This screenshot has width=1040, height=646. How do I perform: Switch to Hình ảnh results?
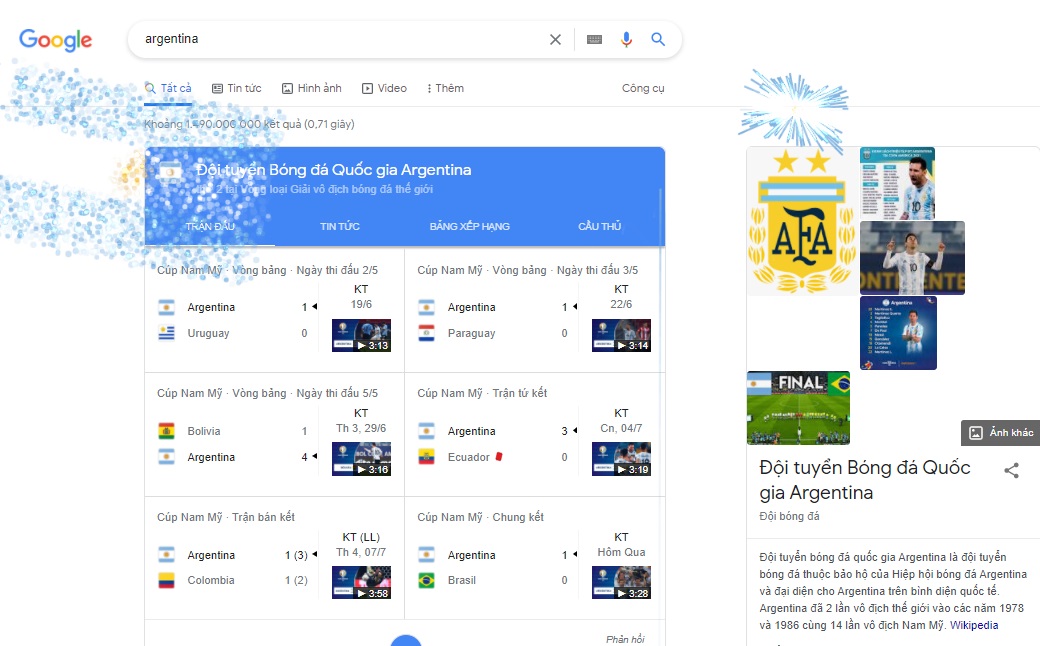coord(311,88)
